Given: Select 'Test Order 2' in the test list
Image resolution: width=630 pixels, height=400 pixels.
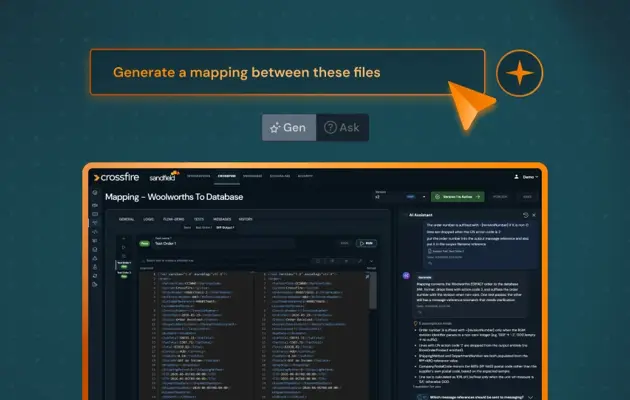Looking at the screenshot, I should (x=124, y=274).
